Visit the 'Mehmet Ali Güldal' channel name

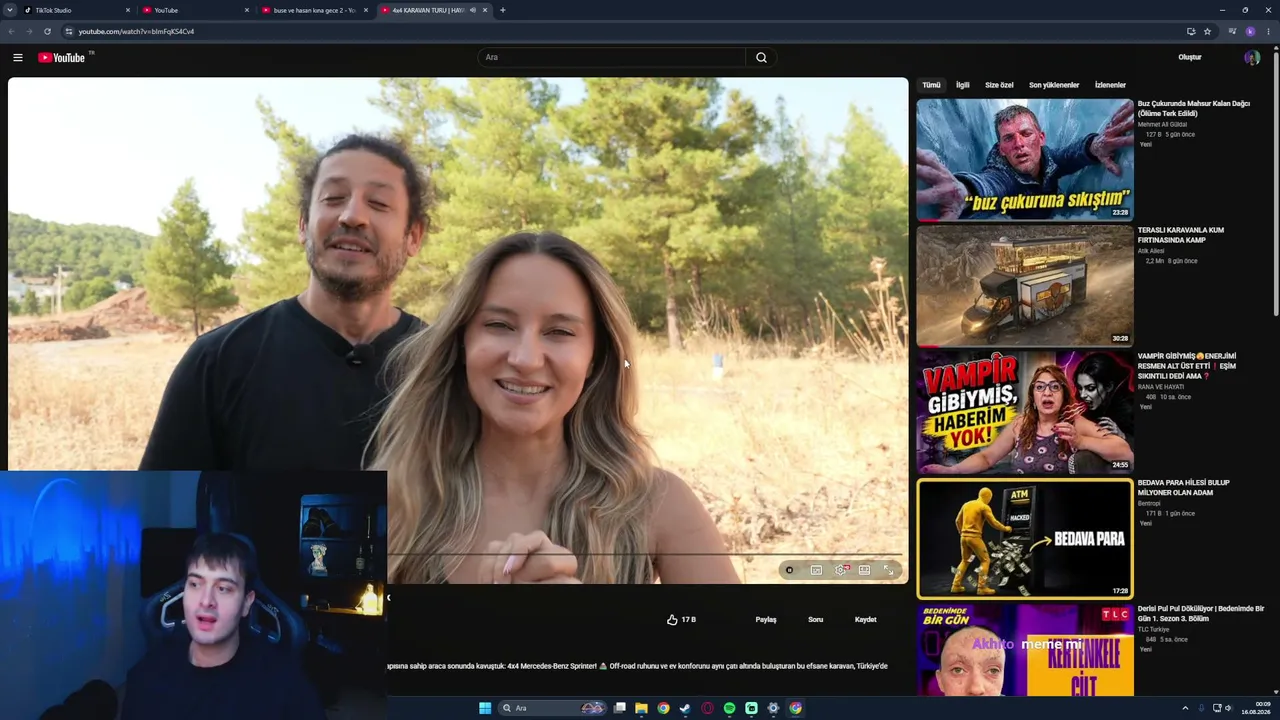click(1162, 124)
